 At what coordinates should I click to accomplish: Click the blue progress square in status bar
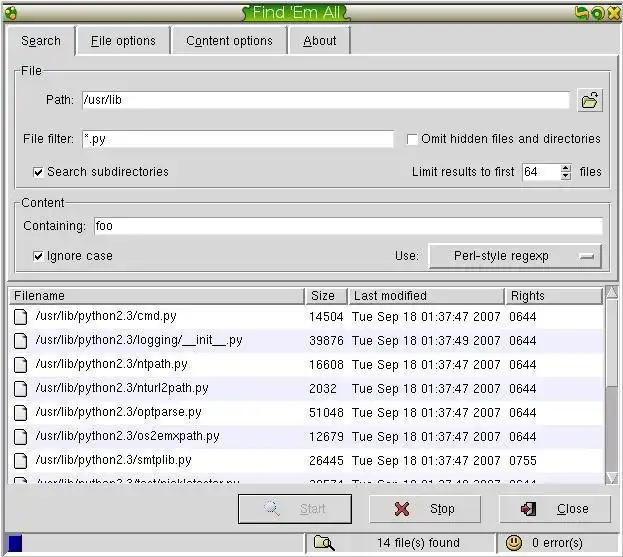pyautogui.click(x=15, y=543)
